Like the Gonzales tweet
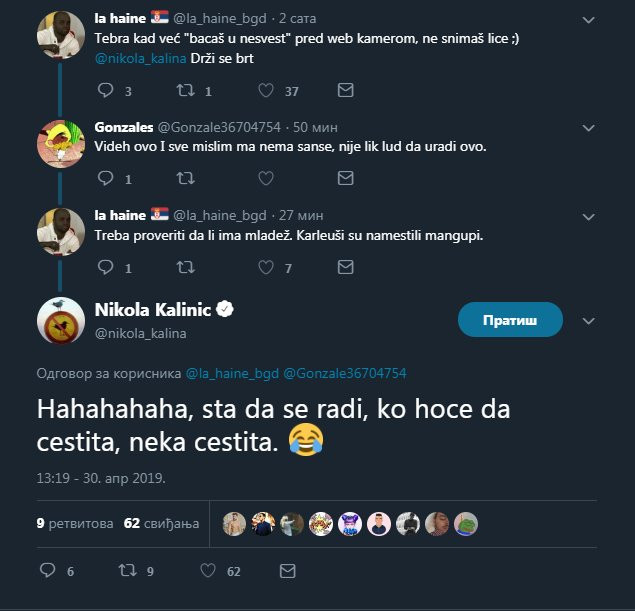Viewport: 635px width, 611px height. point(266,180)
